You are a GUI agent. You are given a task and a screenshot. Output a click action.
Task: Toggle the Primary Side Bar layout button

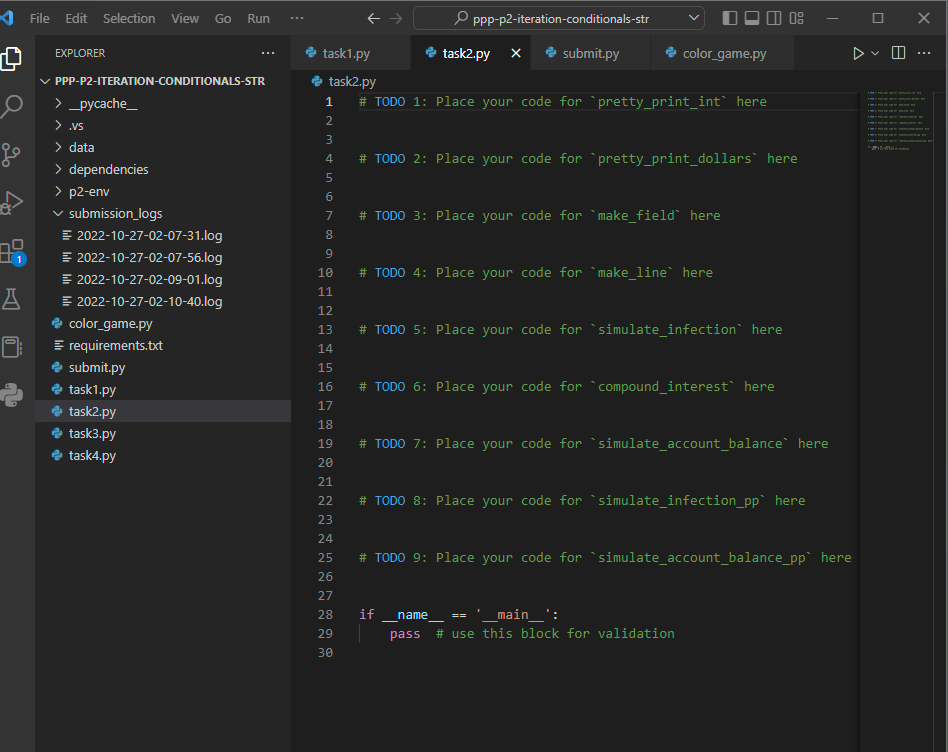tap(729, 18)
